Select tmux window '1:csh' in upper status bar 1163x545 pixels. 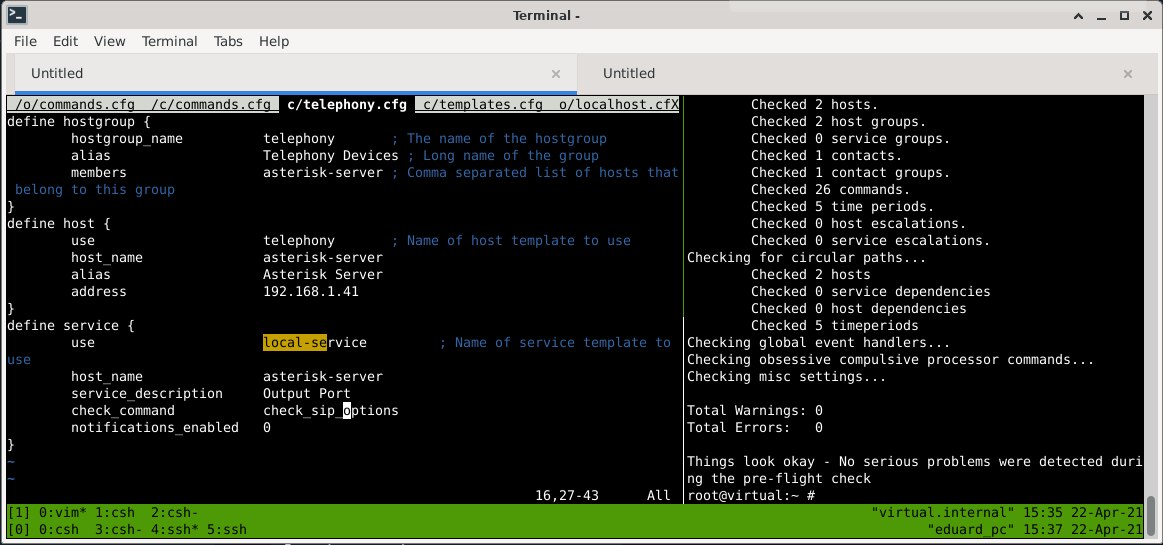pyautogui.click(x=115, y=512)
